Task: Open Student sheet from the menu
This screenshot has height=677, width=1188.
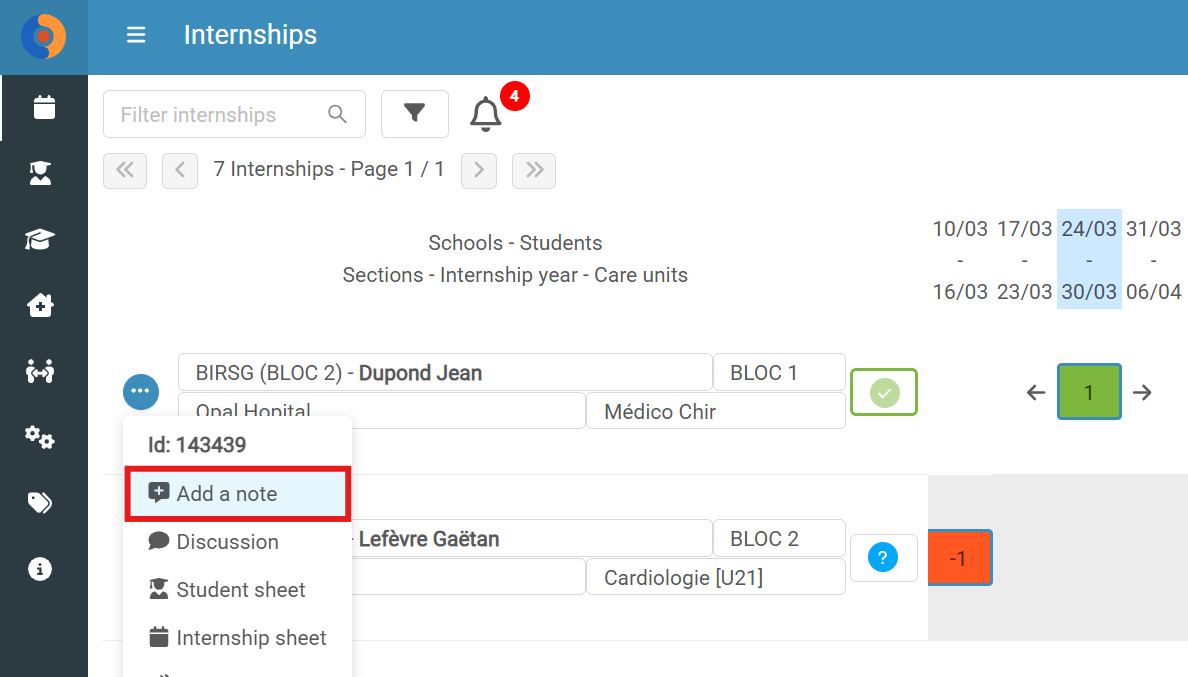Action: click(x=238, y=590)
